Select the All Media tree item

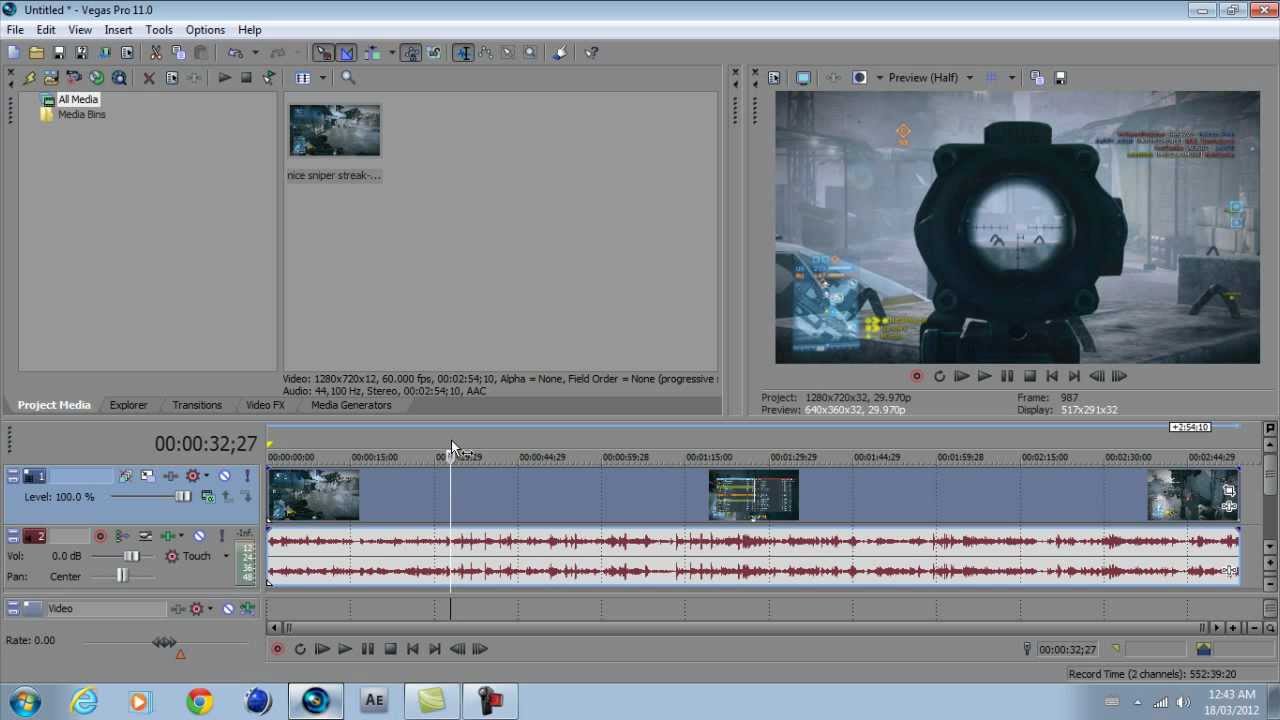click(78, 99)
